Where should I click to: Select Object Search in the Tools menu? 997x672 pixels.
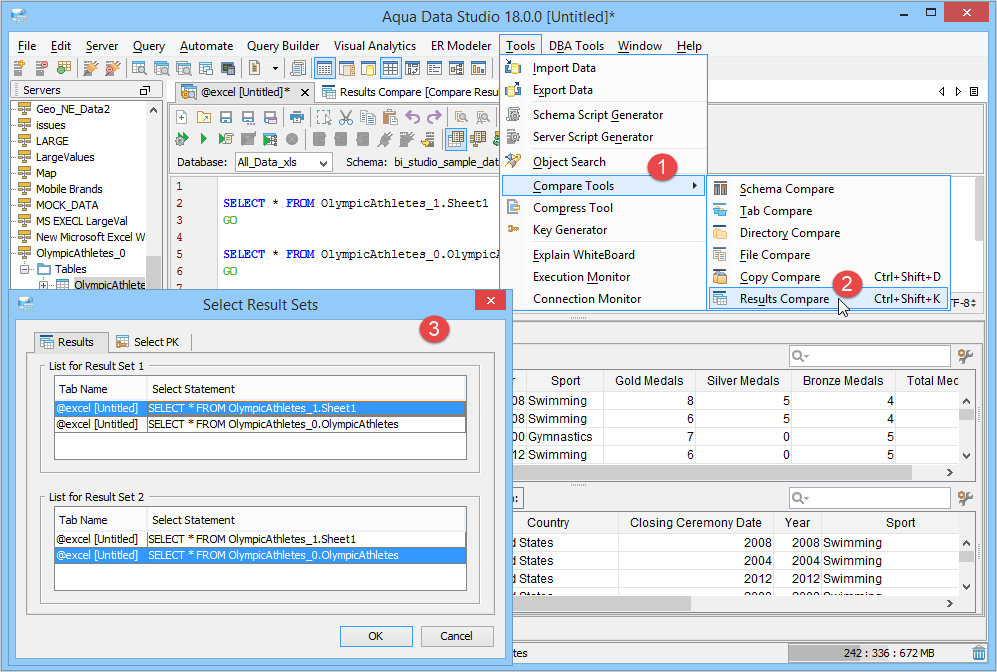click(603, 162)
